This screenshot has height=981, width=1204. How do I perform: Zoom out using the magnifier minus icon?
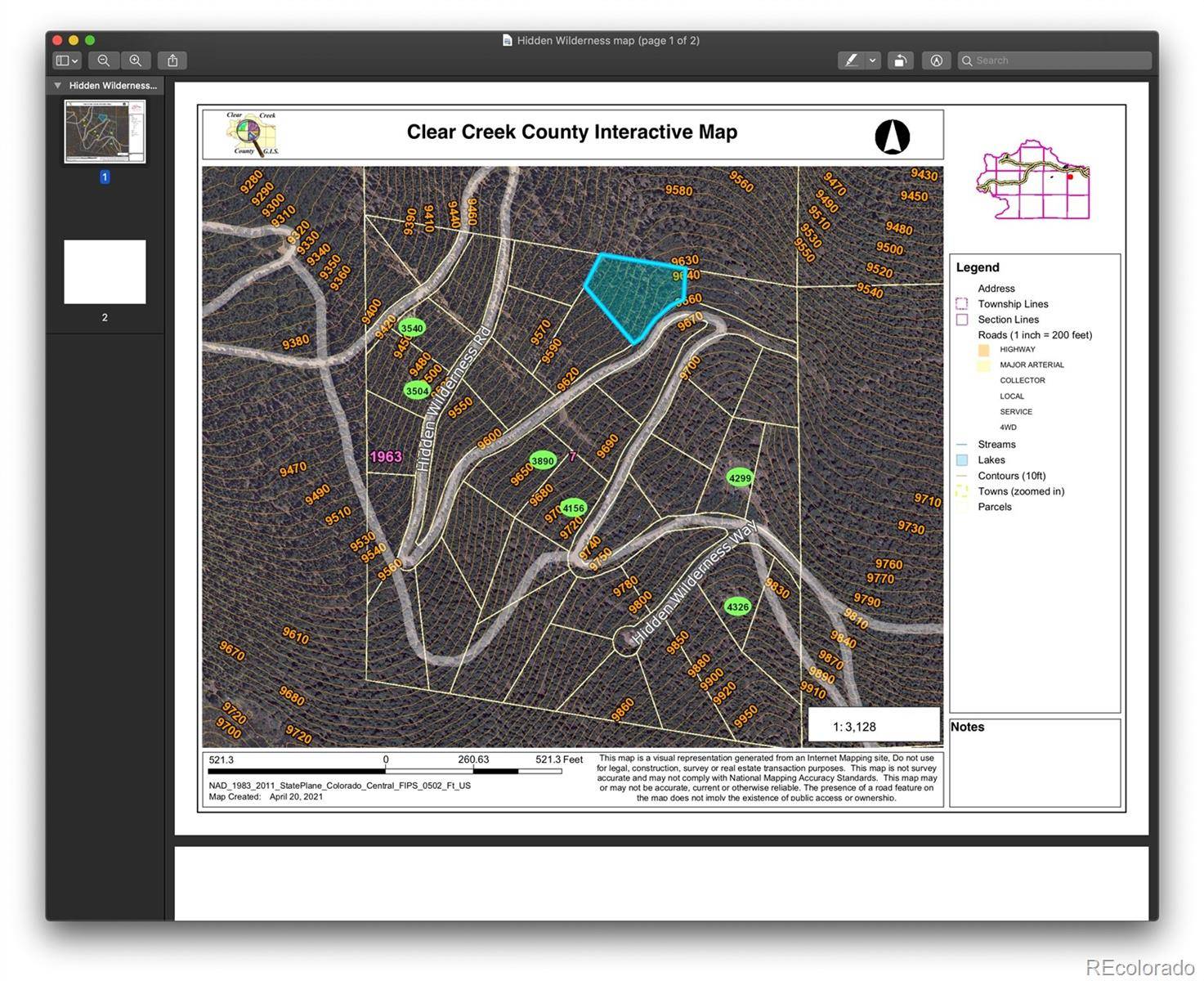(103, 60)
